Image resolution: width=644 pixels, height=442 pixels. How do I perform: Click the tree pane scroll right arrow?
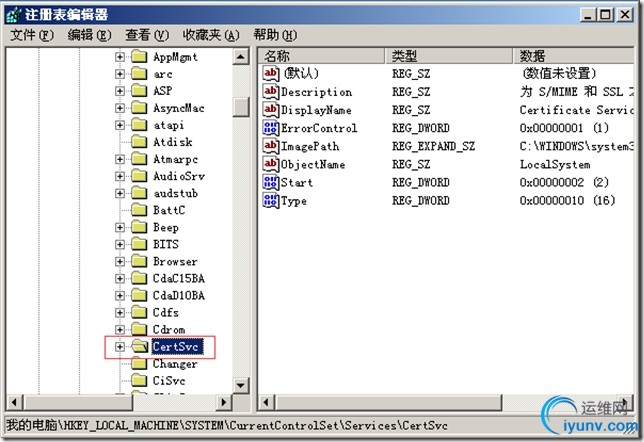tap(224, 402)
